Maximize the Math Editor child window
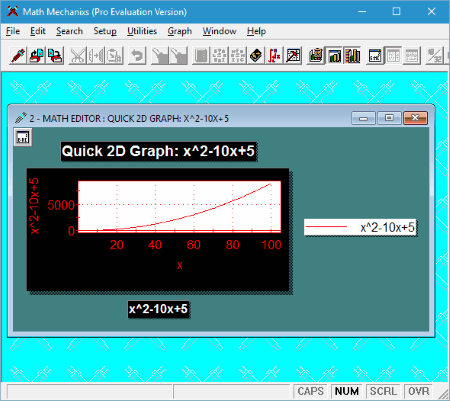450x401 pixels. point(389,118)
